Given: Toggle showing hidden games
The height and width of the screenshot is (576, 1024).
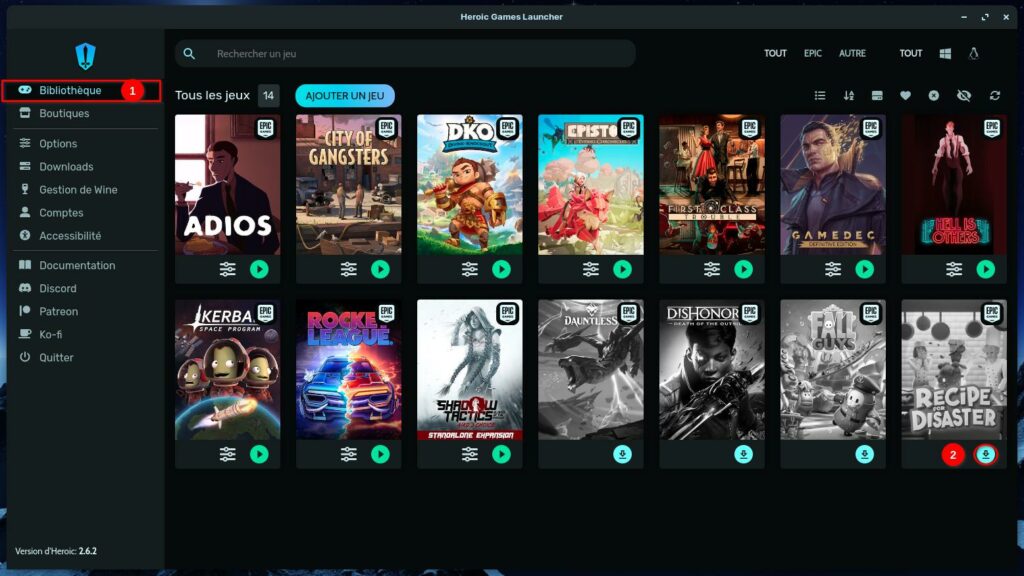Looking at the screenshot, I should click(964, 96).
